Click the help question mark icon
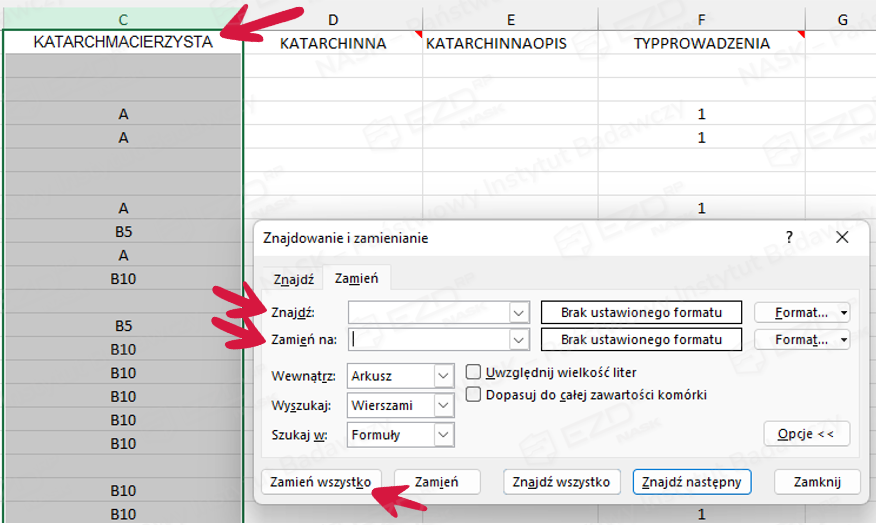The width and height of the screenshot is (876, 525). tap(789, 238)
